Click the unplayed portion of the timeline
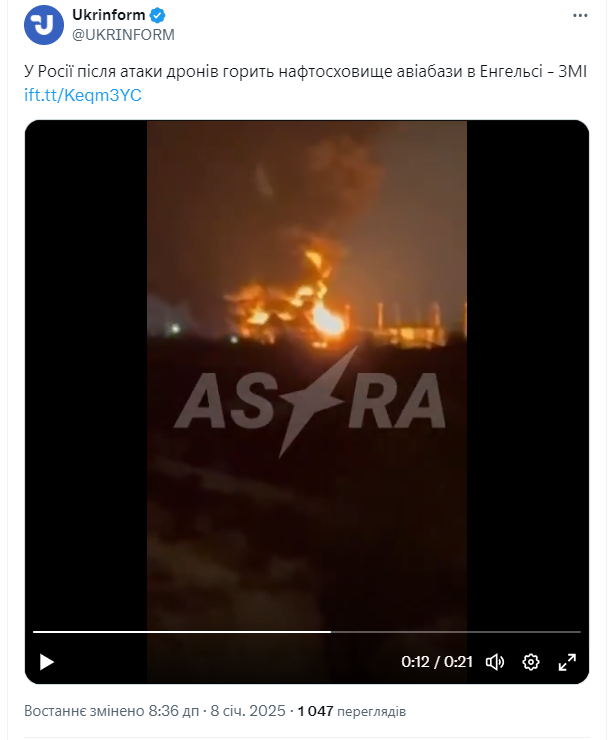The image size is (611, 740). pyautogui.click(x=456, y=631)
